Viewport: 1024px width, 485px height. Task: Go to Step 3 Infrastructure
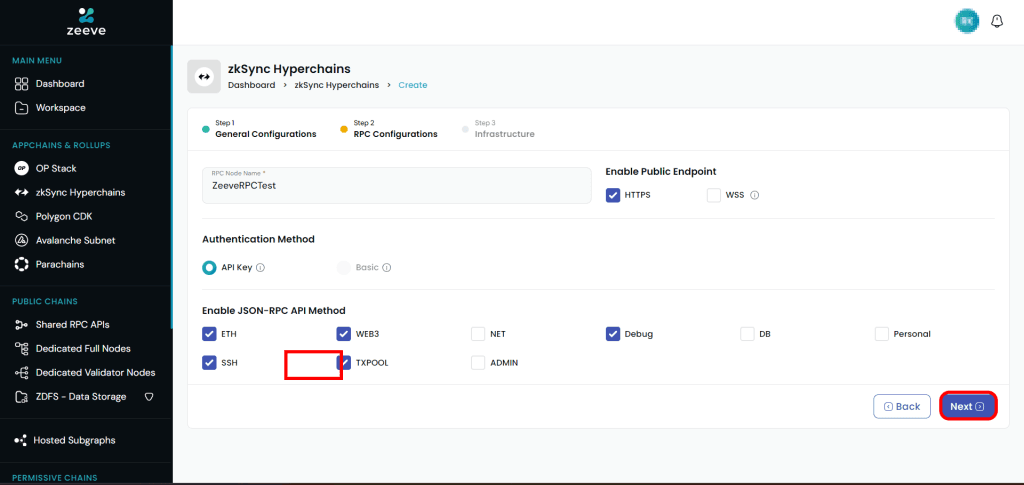click(498, 129)
